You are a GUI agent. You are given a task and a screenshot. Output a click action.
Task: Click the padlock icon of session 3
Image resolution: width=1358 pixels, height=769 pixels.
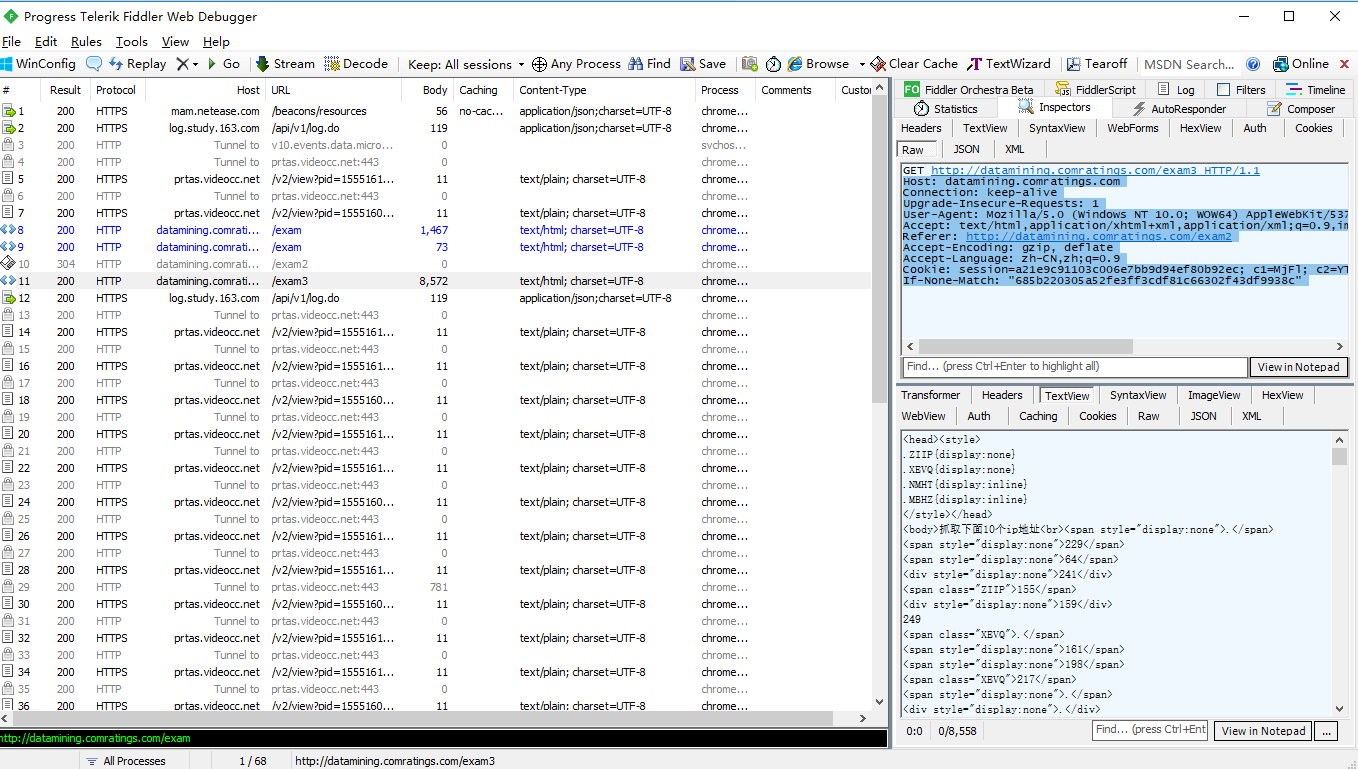pos(8,145)
